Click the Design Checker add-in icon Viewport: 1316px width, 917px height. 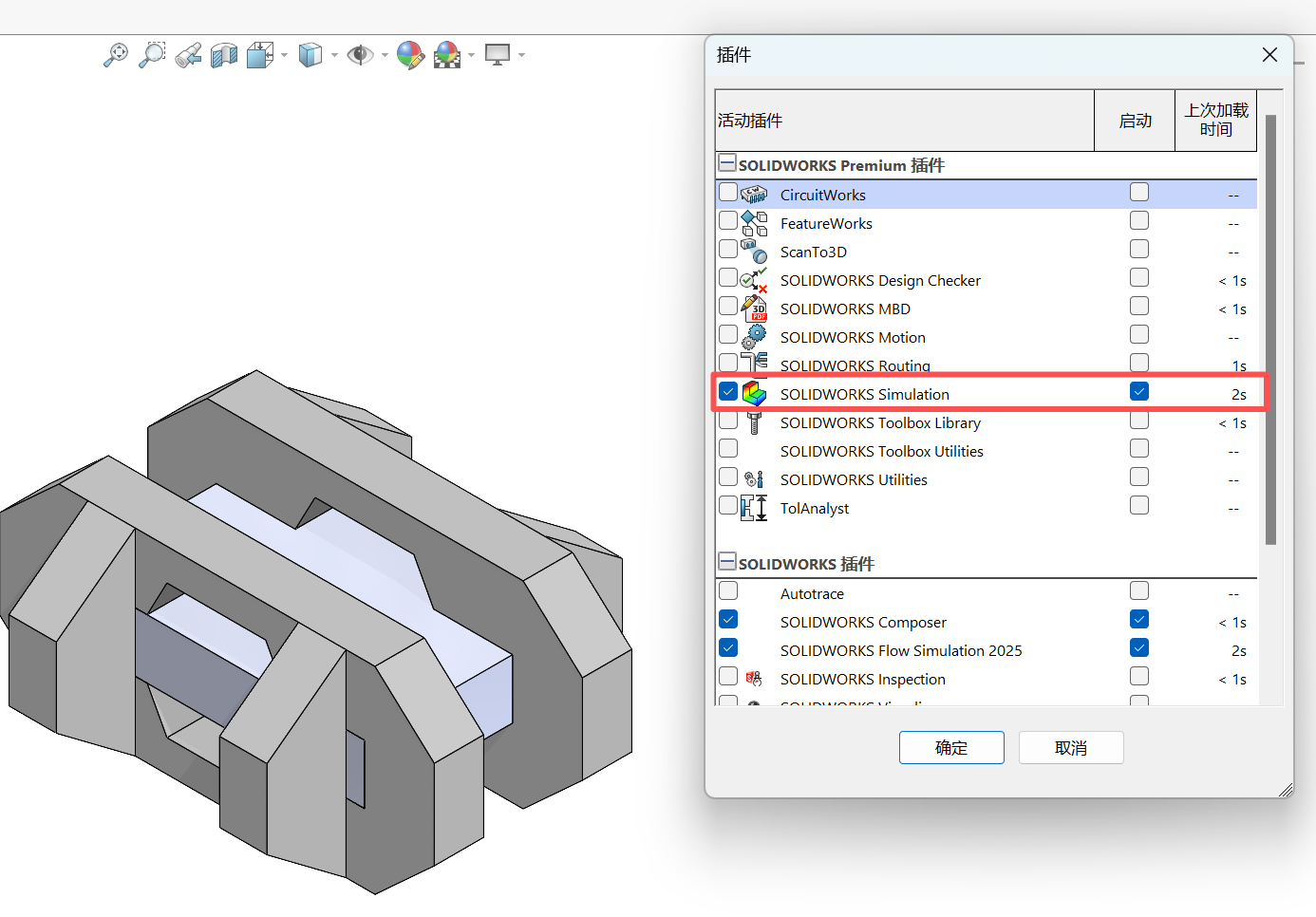[754, 280]
